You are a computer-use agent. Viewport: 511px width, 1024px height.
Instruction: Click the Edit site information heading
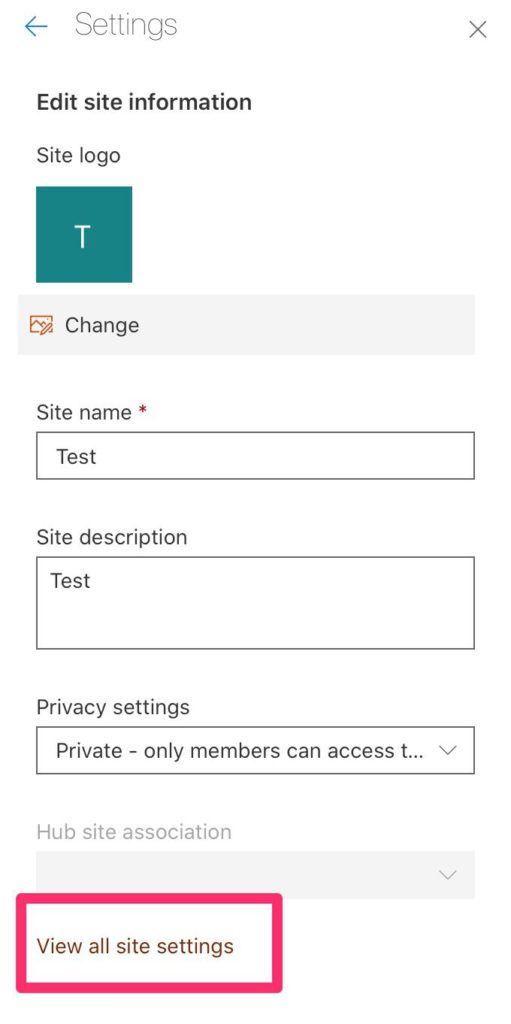pos(144,103)
